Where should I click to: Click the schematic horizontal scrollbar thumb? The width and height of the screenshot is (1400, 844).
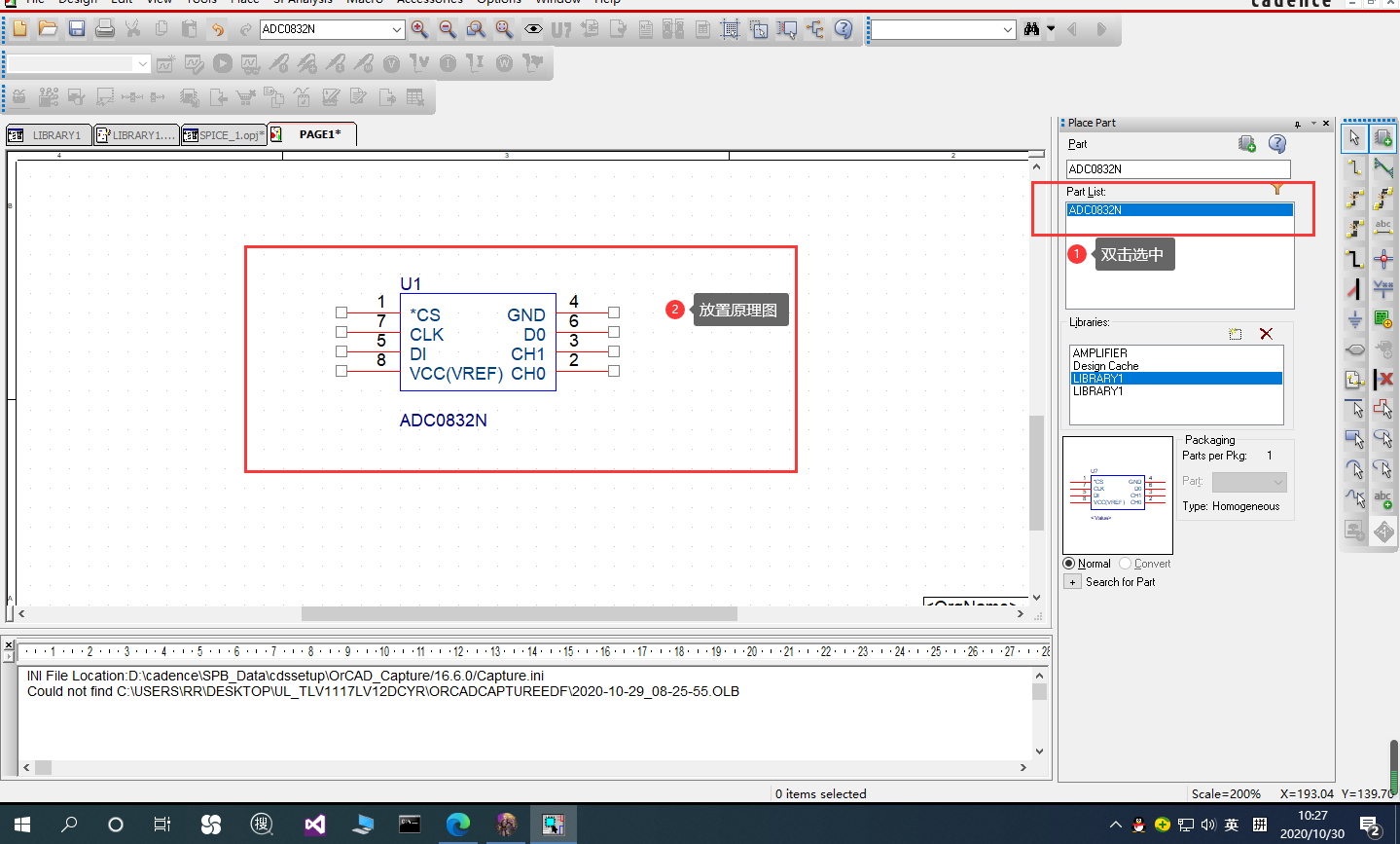coord(520,614)
